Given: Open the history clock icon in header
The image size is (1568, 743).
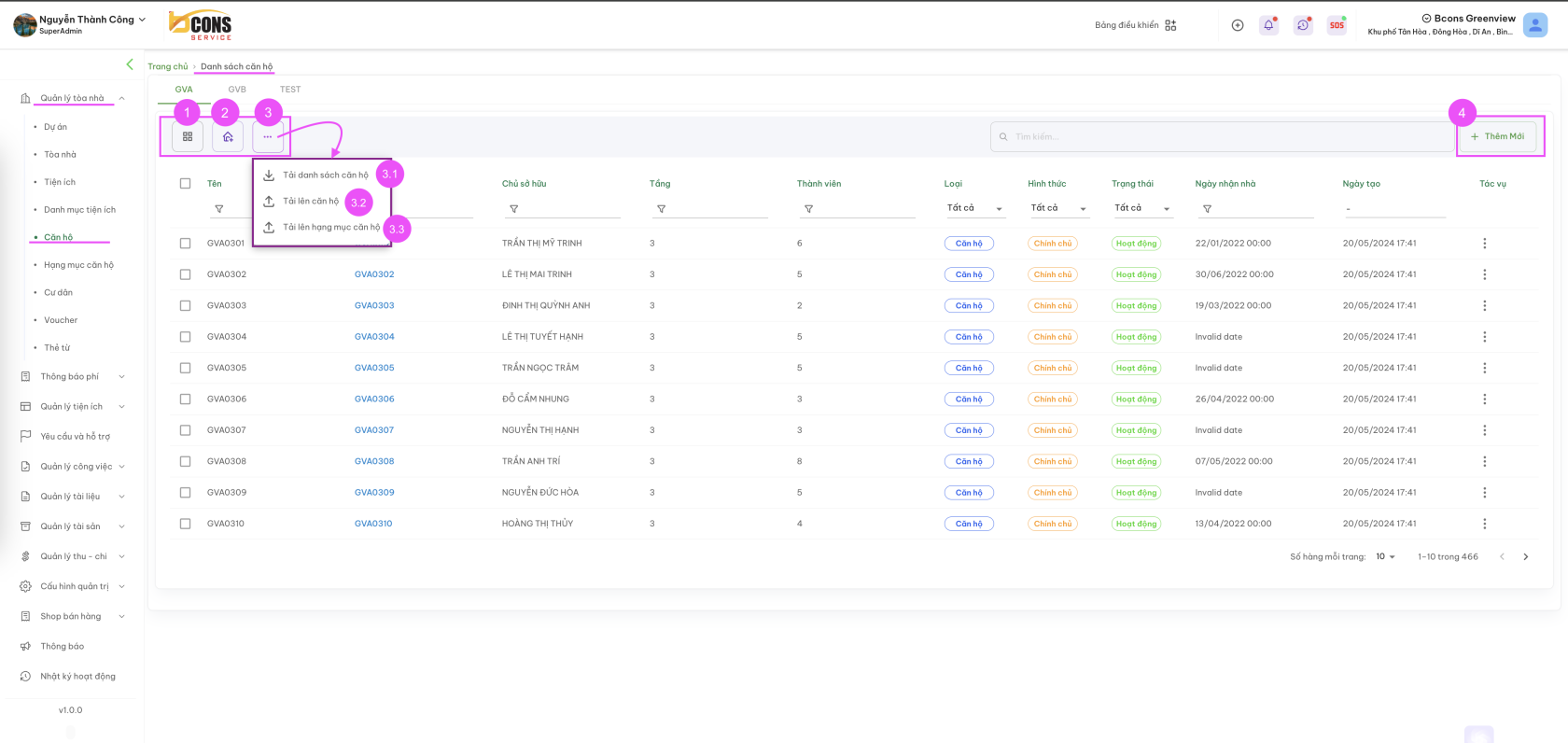Looking at the screenshot, I should [1303, 25].
